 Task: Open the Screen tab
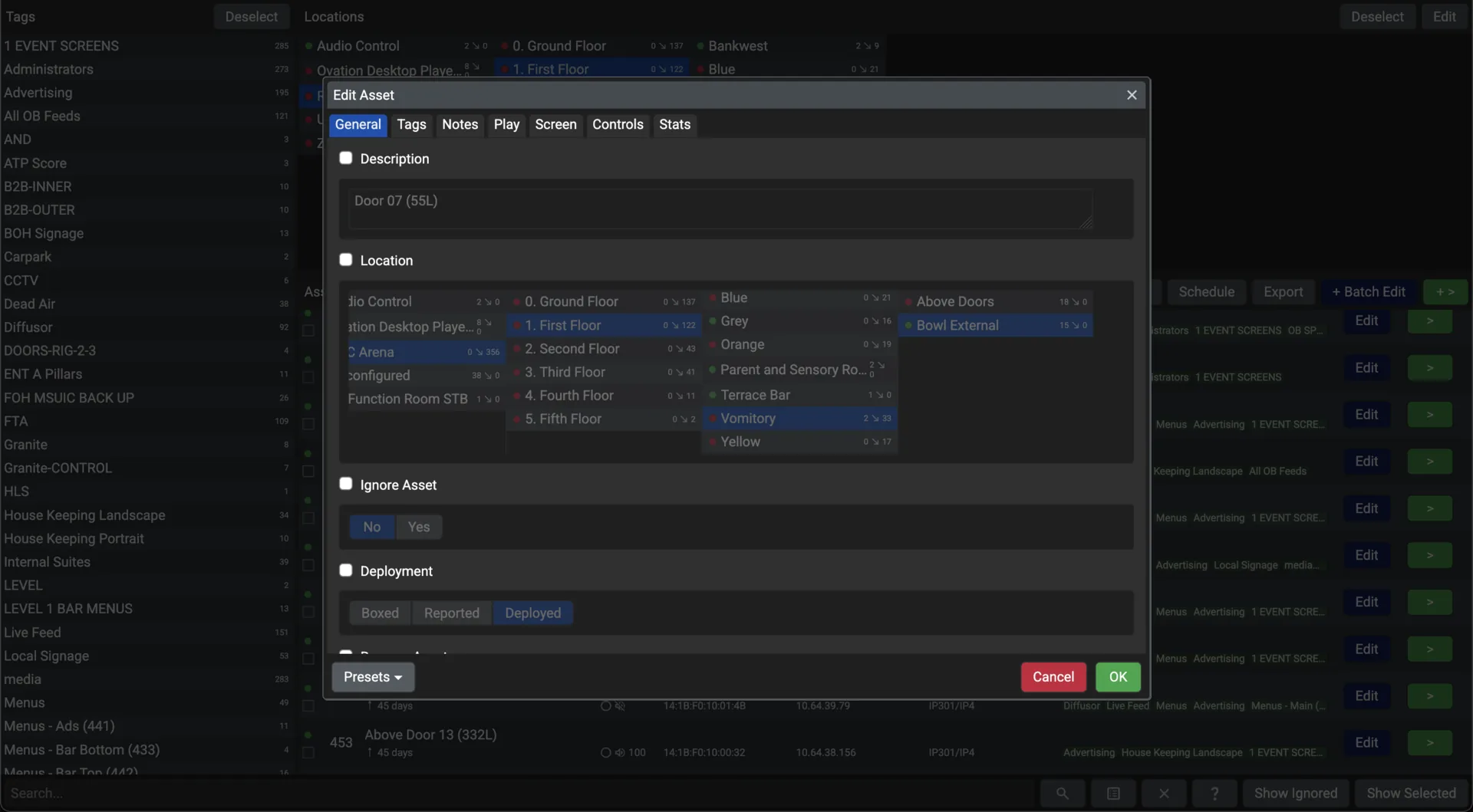(556, 125)
